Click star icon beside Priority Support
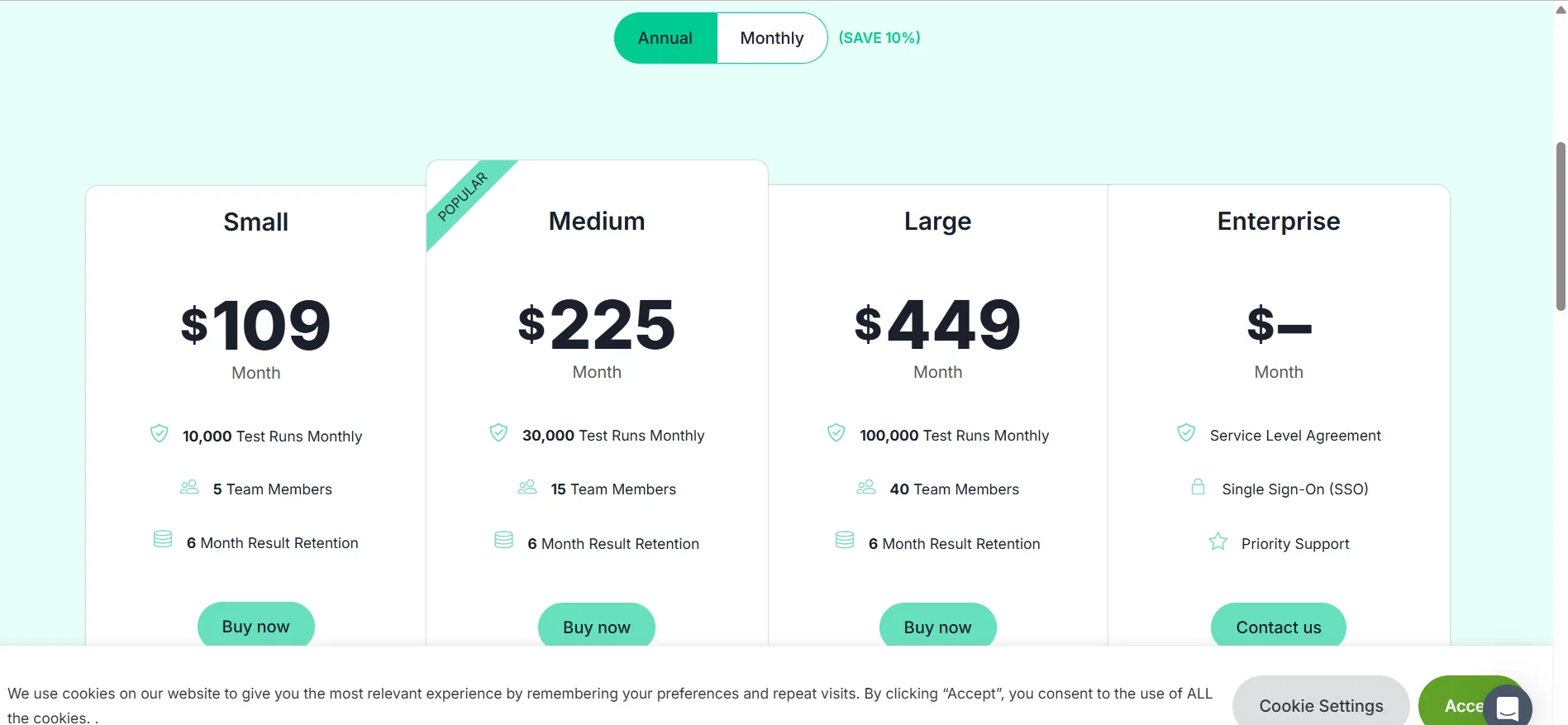This screenshot has height=725, width=1568. 1218,542
